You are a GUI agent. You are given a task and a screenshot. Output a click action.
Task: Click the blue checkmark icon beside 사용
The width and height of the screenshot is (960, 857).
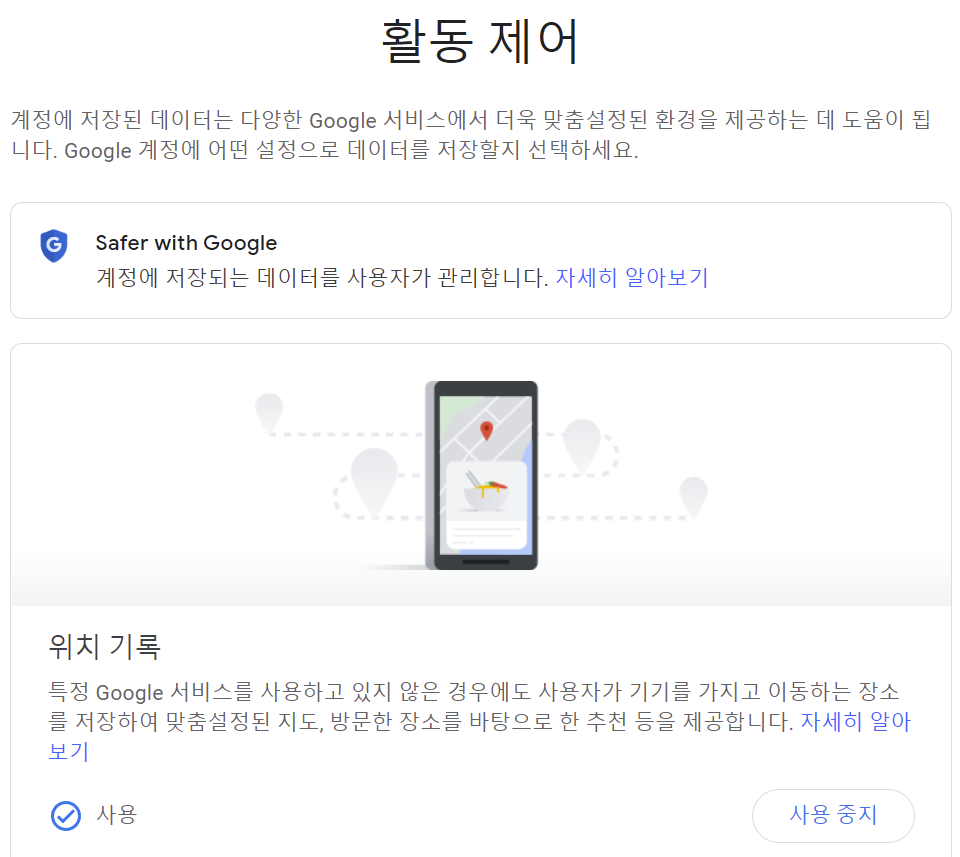coord(66,815)
